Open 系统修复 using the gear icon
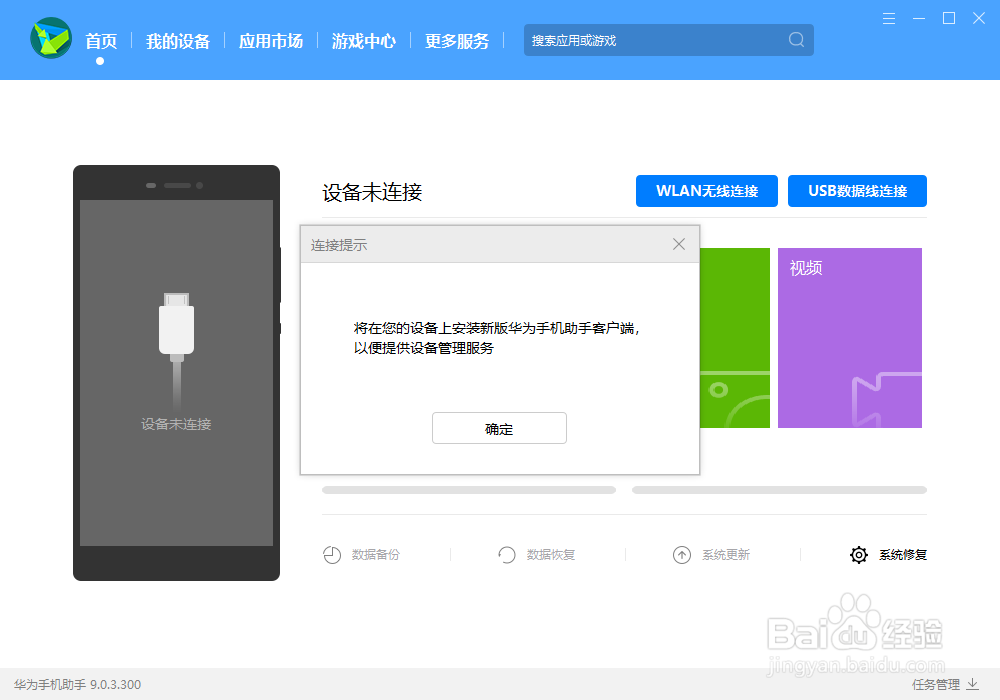This screenshot has width=1000, height=700. pos(858,554)
